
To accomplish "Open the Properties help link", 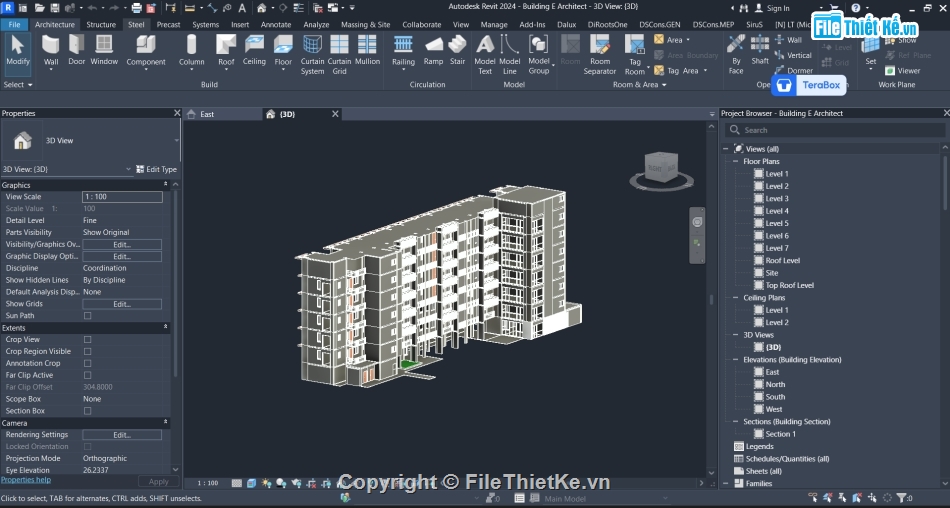I will pos(25,480).
